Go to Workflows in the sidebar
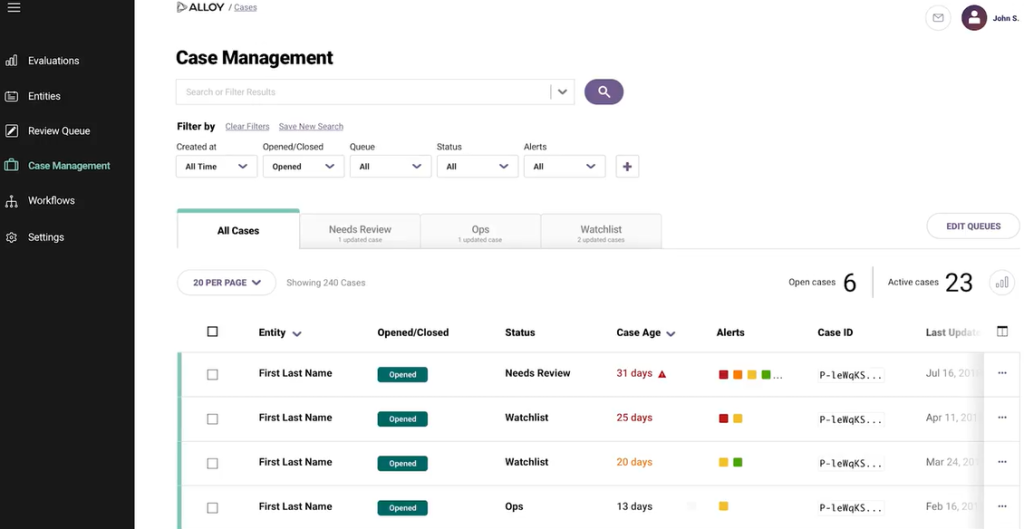This screenshot has height=529, width=1024. tap(51, 201)
